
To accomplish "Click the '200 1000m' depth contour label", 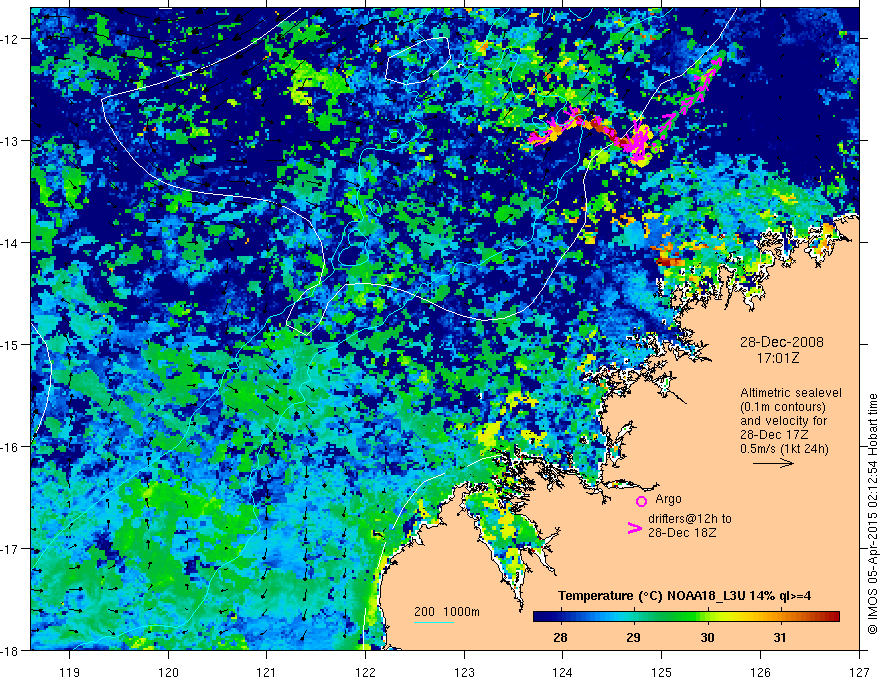I will [447, 612].
